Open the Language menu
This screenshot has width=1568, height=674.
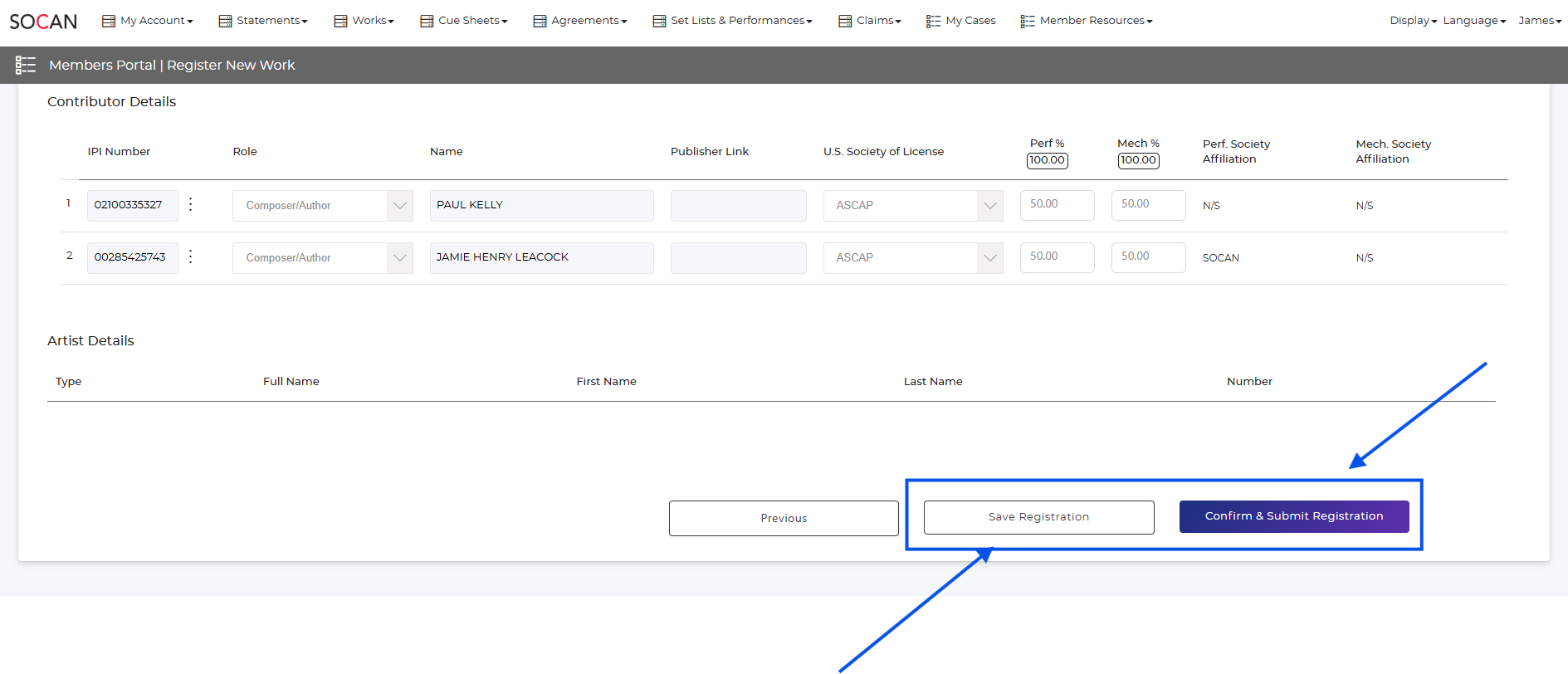point(1473,21)
